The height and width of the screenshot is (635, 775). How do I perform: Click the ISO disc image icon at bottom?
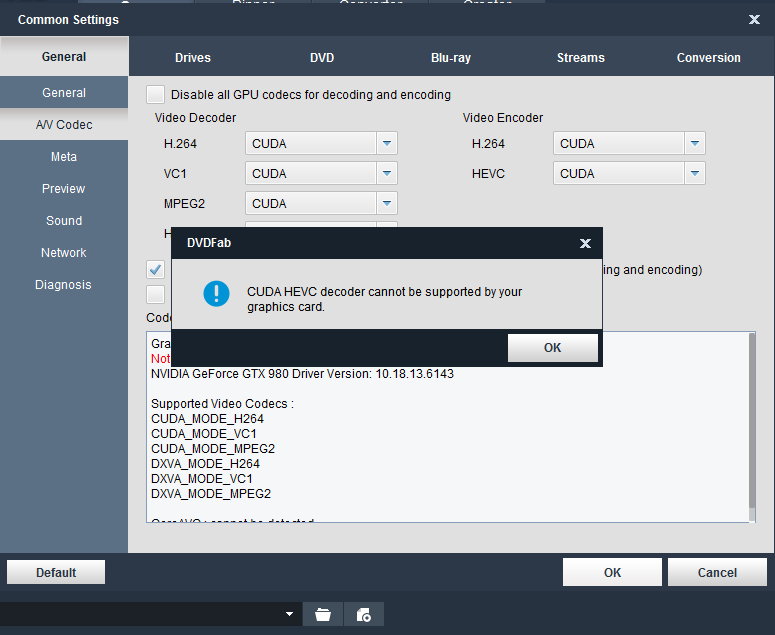pyautogui.click(x=363, y=614)
